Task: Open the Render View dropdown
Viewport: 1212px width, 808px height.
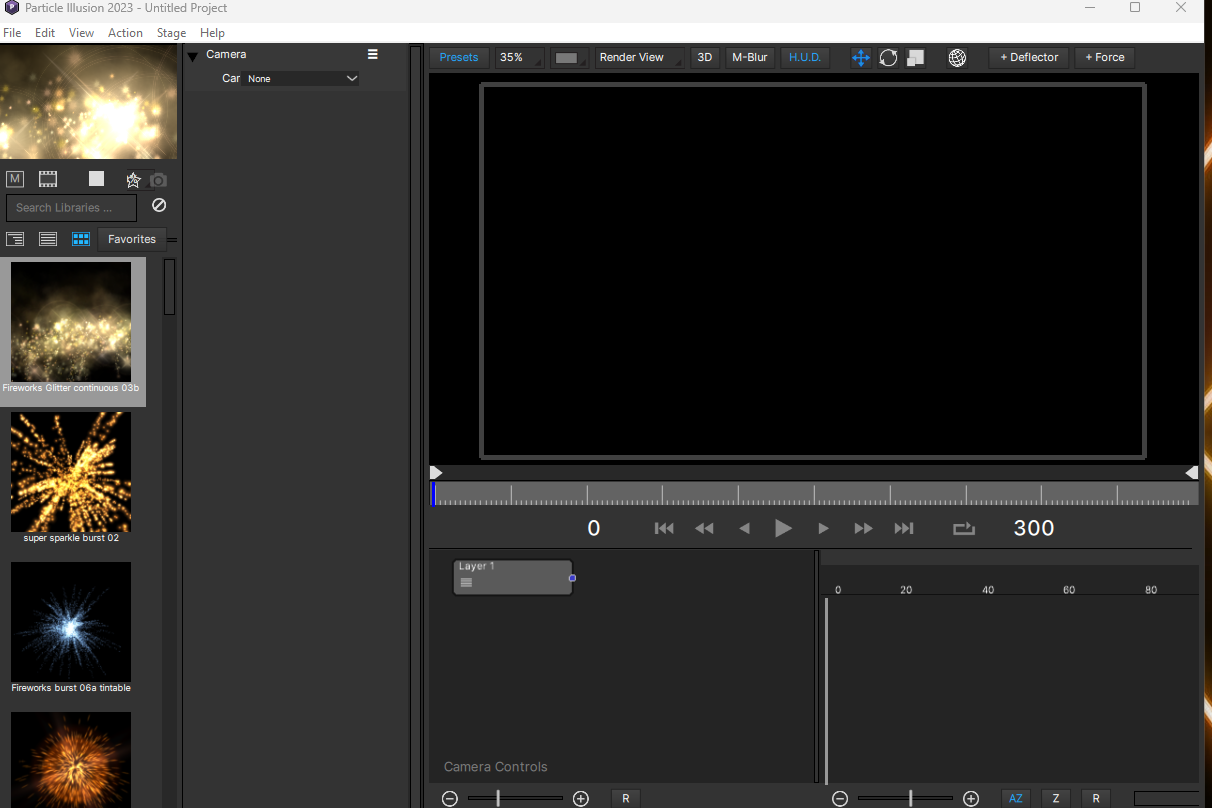Action: (639, 58)
